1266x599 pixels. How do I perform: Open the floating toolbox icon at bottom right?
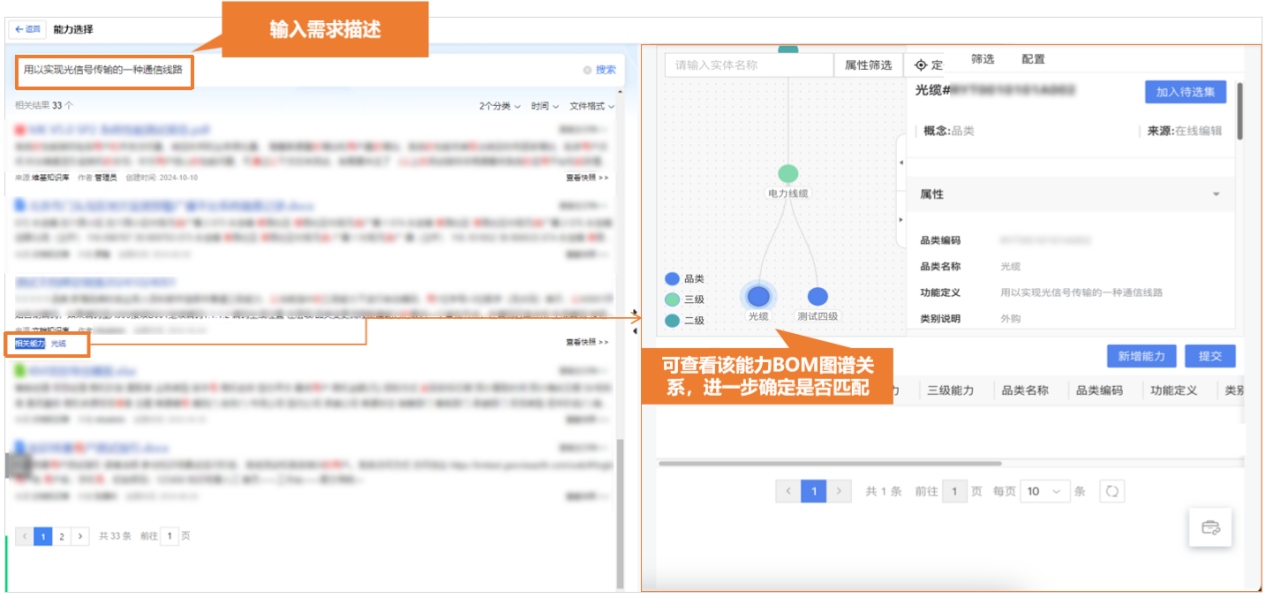tap(1210, 527)
